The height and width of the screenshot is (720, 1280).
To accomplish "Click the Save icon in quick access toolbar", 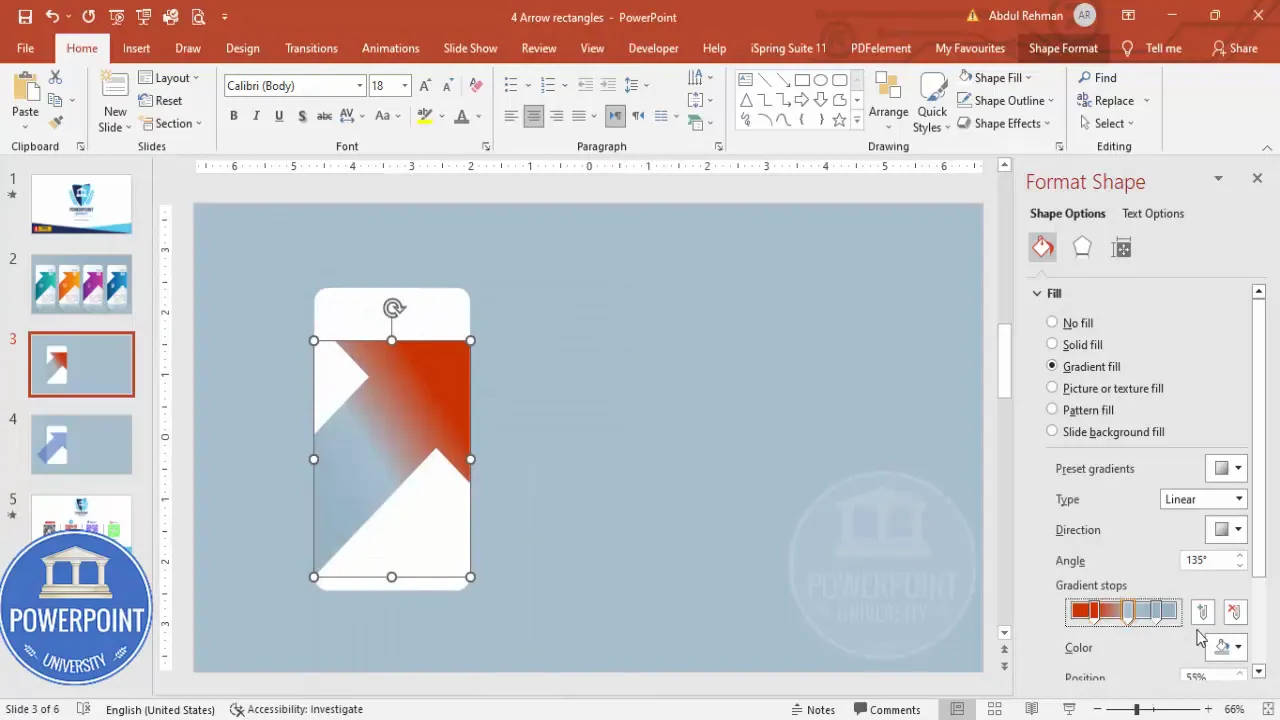I will 25,17.
